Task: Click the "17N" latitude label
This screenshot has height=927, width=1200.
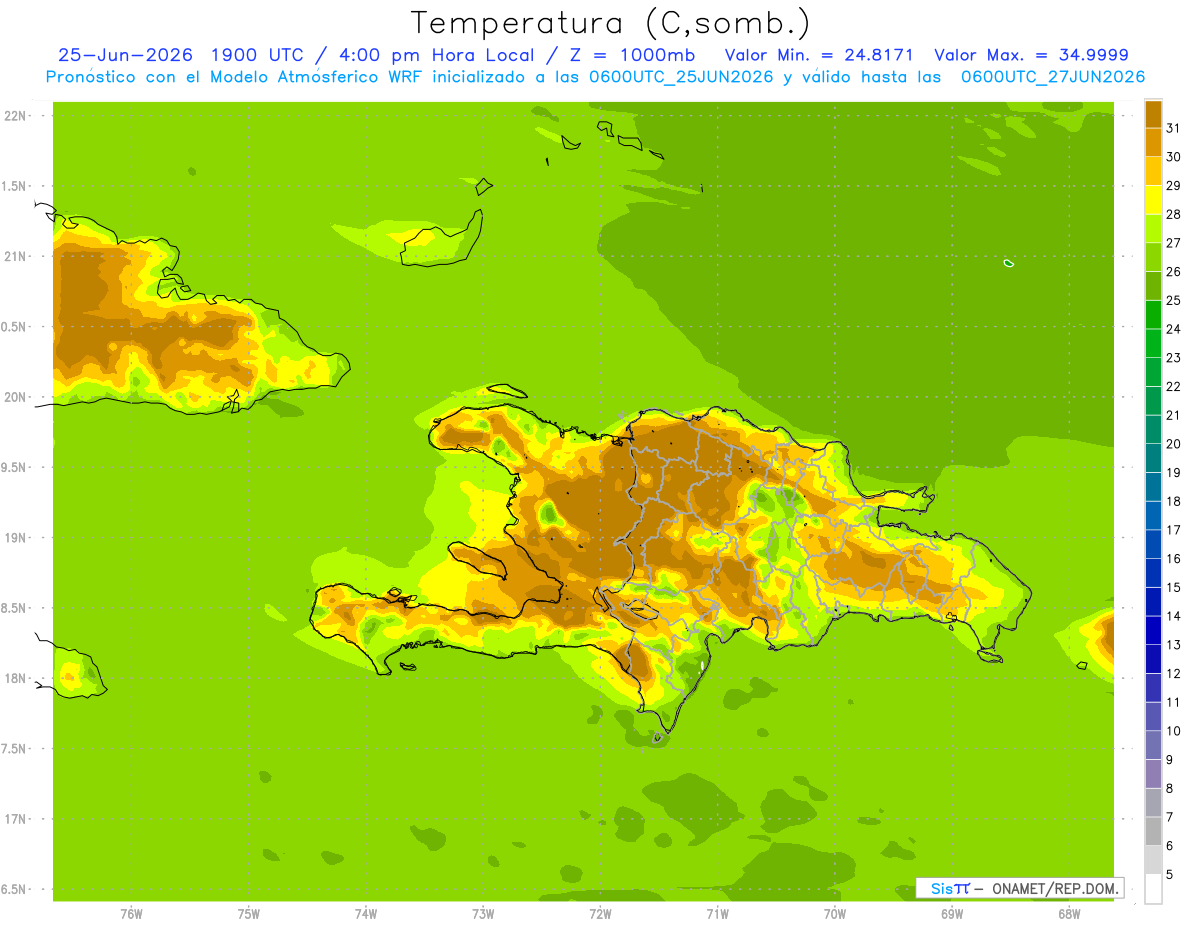Action: click(15, 819)
